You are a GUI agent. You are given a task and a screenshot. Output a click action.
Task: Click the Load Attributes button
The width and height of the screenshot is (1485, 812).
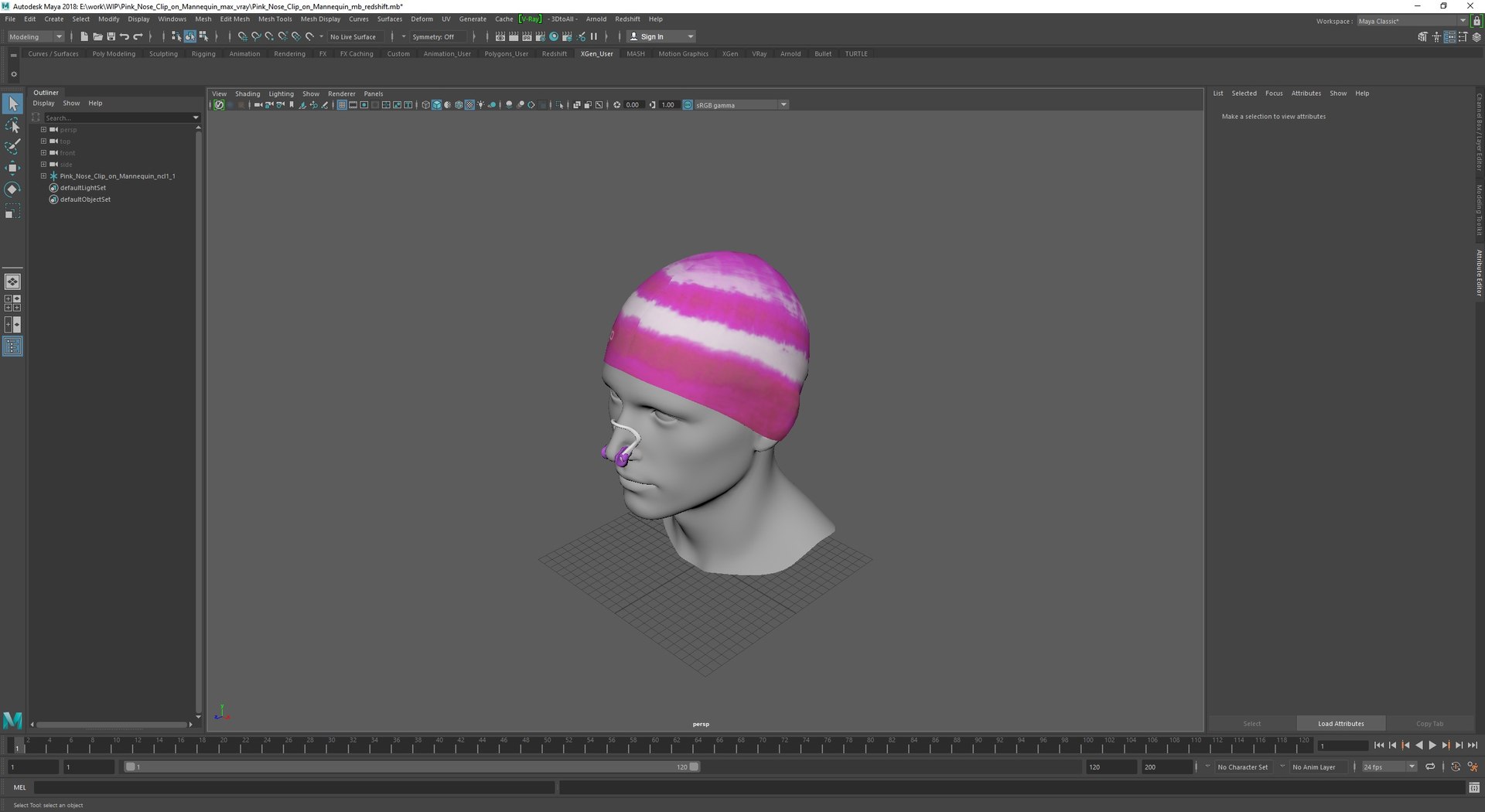pos(1340,724)
